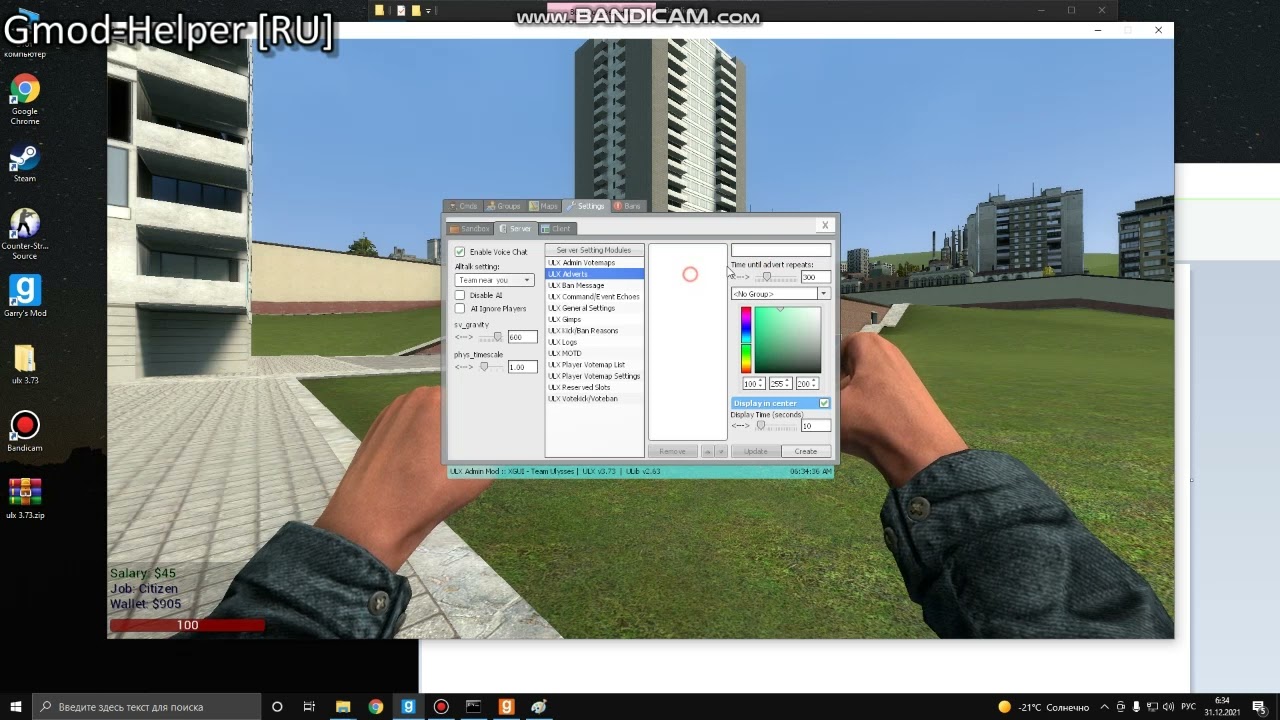Pick a hue on rainbow color bar
This screenshot has height=720, width=1280.
pyautogui.click(x=746, y=340)
